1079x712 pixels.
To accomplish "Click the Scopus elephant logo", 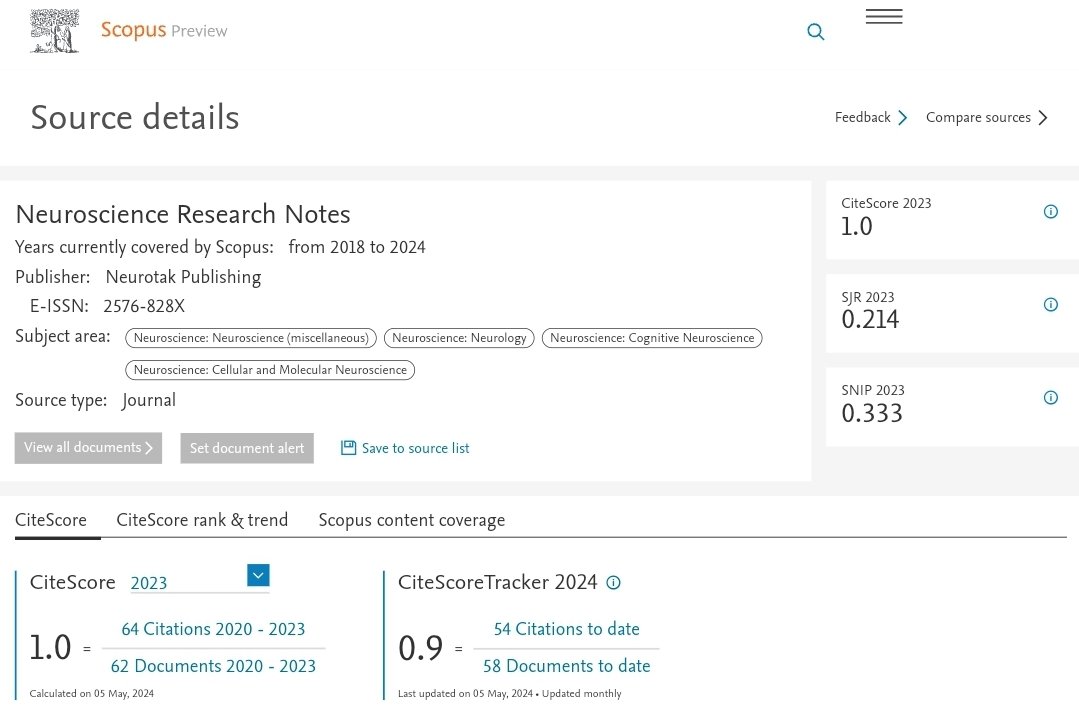I will [x=54, y=30].
